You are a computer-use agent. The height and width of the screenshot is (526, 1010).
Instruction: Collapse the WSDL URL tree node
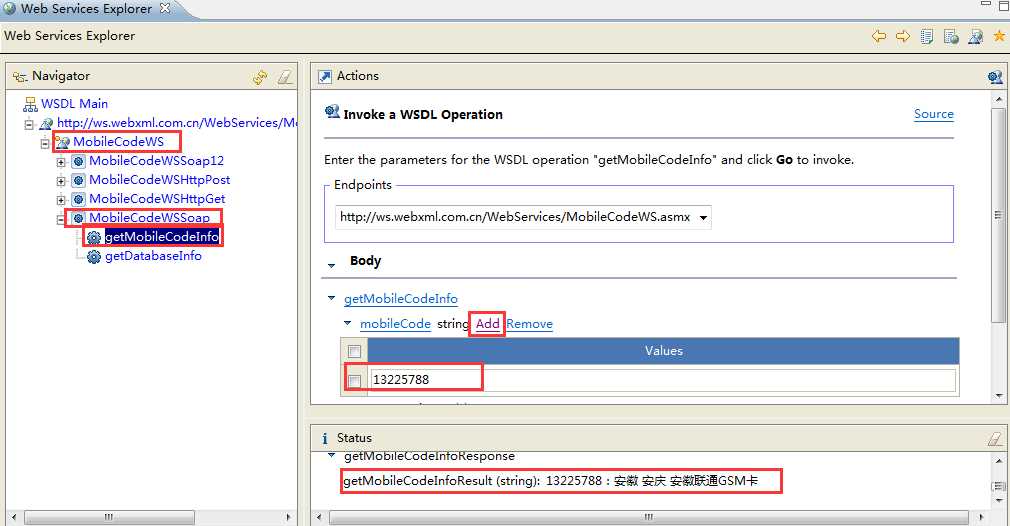(29, 124)
